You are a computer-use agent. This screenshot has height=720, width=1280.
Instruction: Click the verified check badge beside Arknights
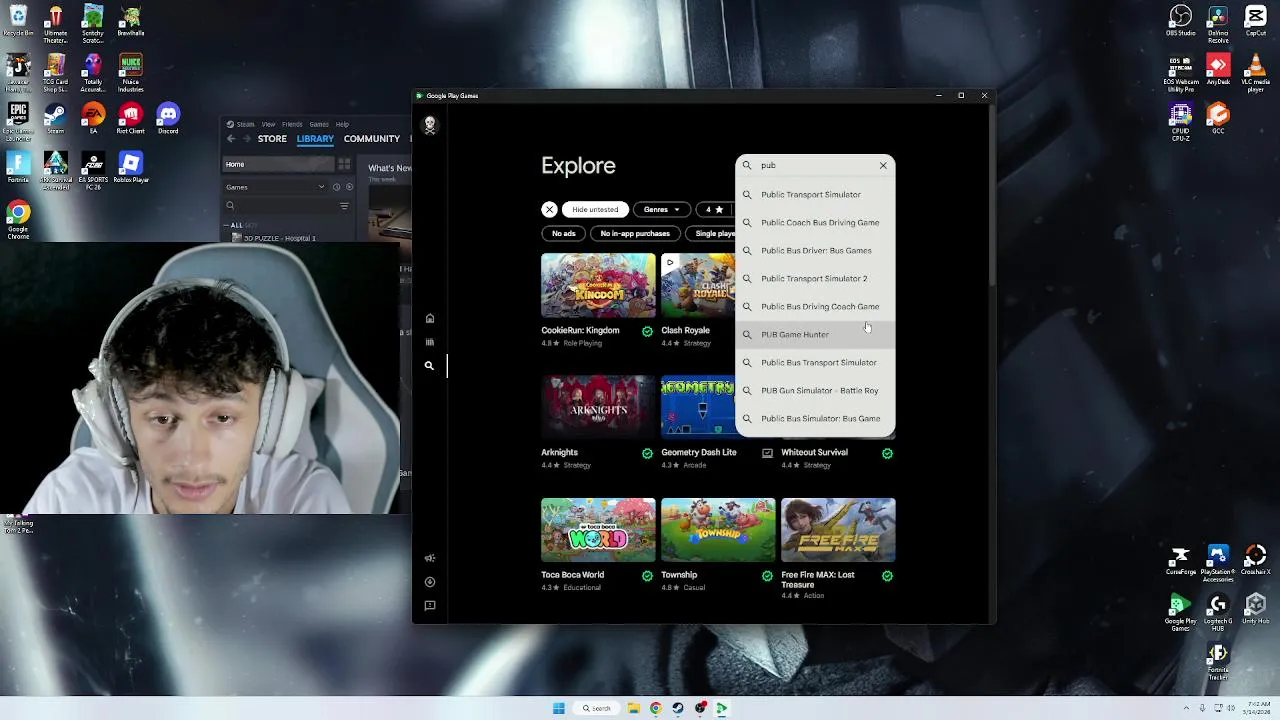[647, 453]
